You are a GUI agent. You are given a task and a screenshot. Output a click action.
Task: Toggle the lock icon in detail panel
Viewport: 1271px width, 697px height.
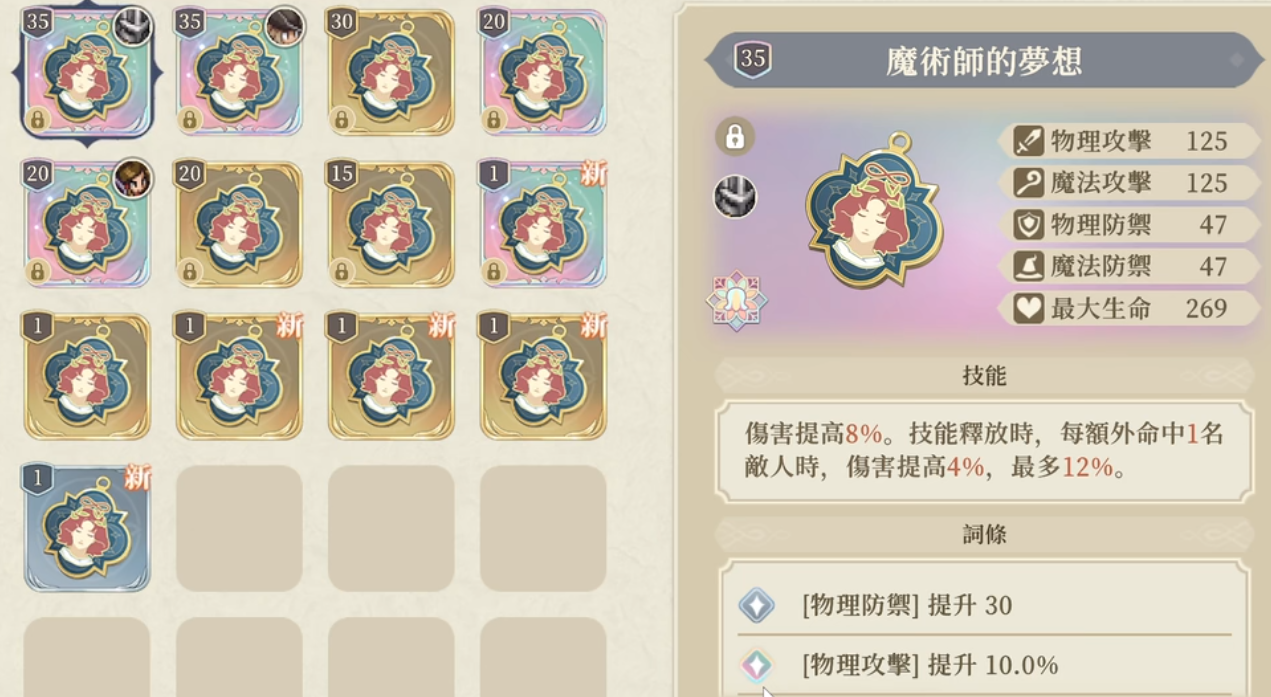pyautogui.click(x=735, y=137)
